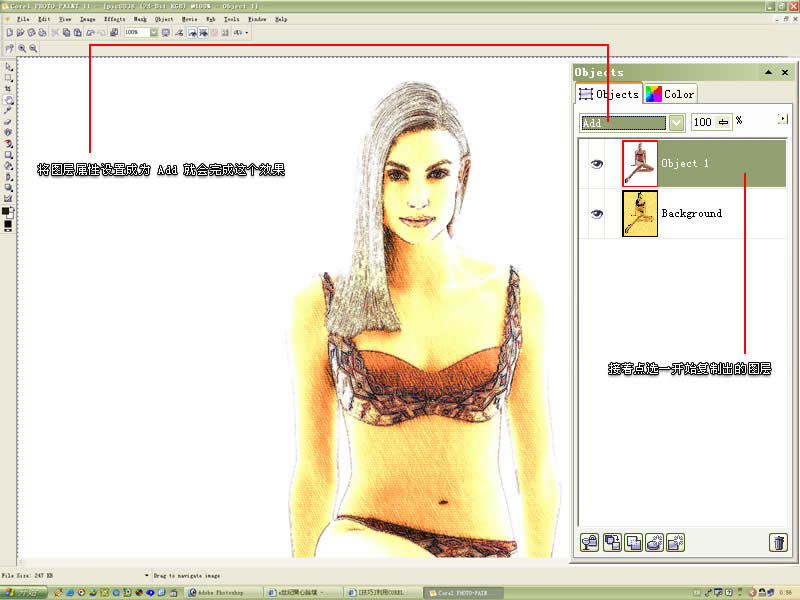Open the Window menu

pos(257,19)
